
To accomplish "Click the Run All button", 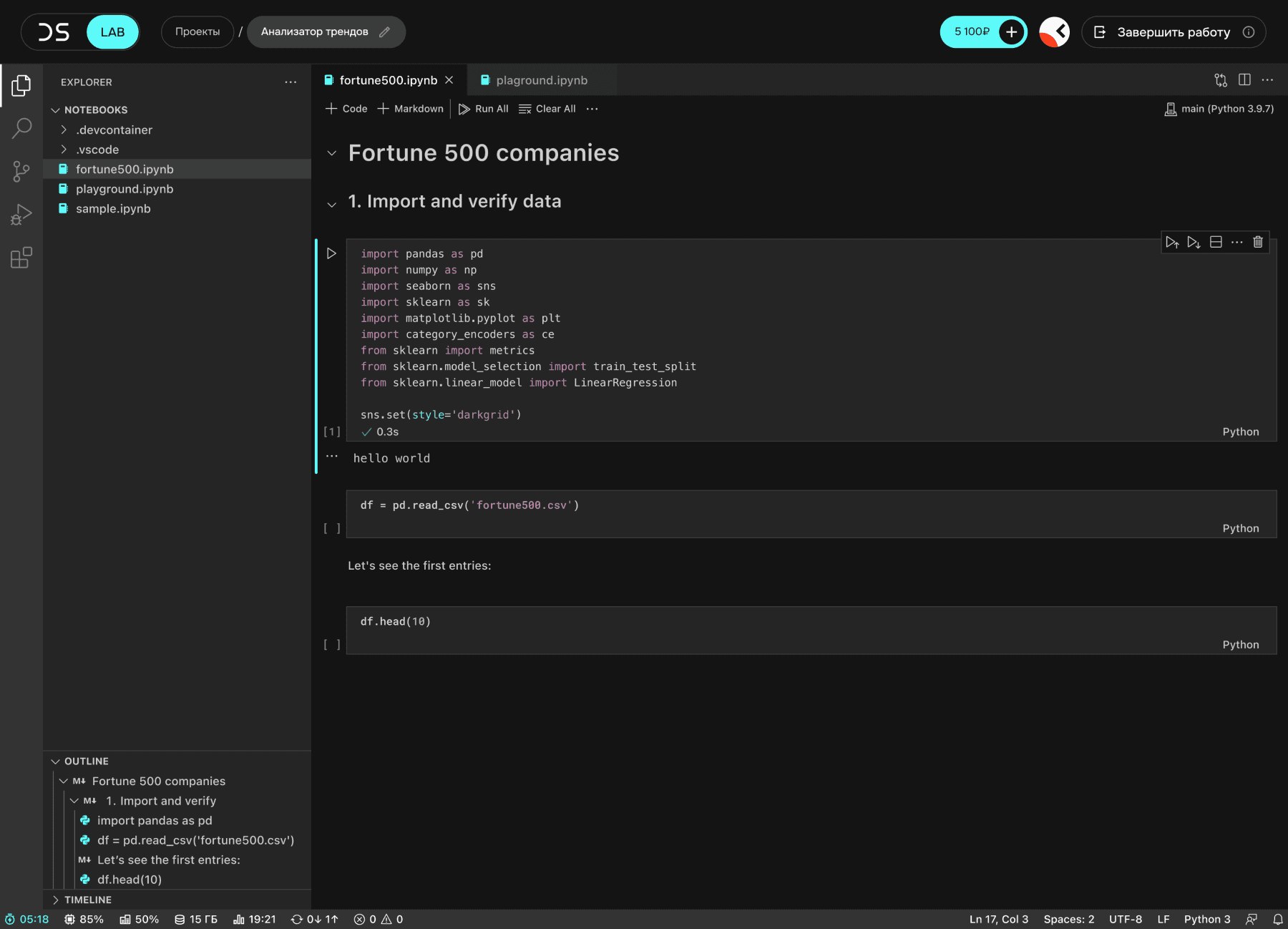I will 484,109.
